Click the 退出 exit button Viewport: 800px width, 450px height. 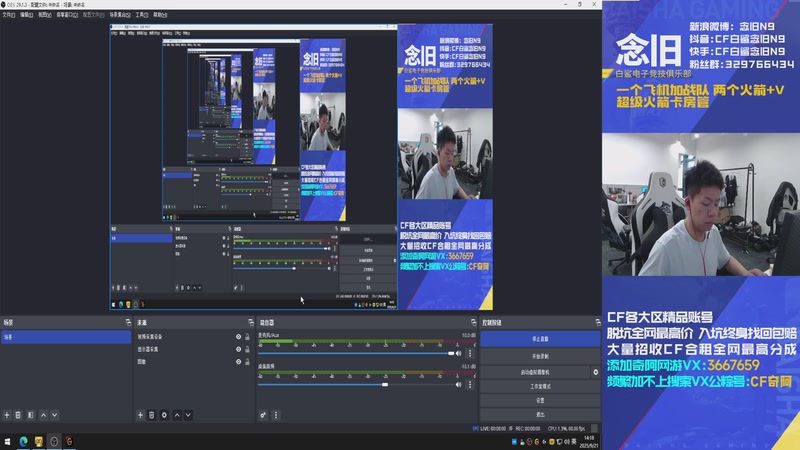click(x=540, y=414)
